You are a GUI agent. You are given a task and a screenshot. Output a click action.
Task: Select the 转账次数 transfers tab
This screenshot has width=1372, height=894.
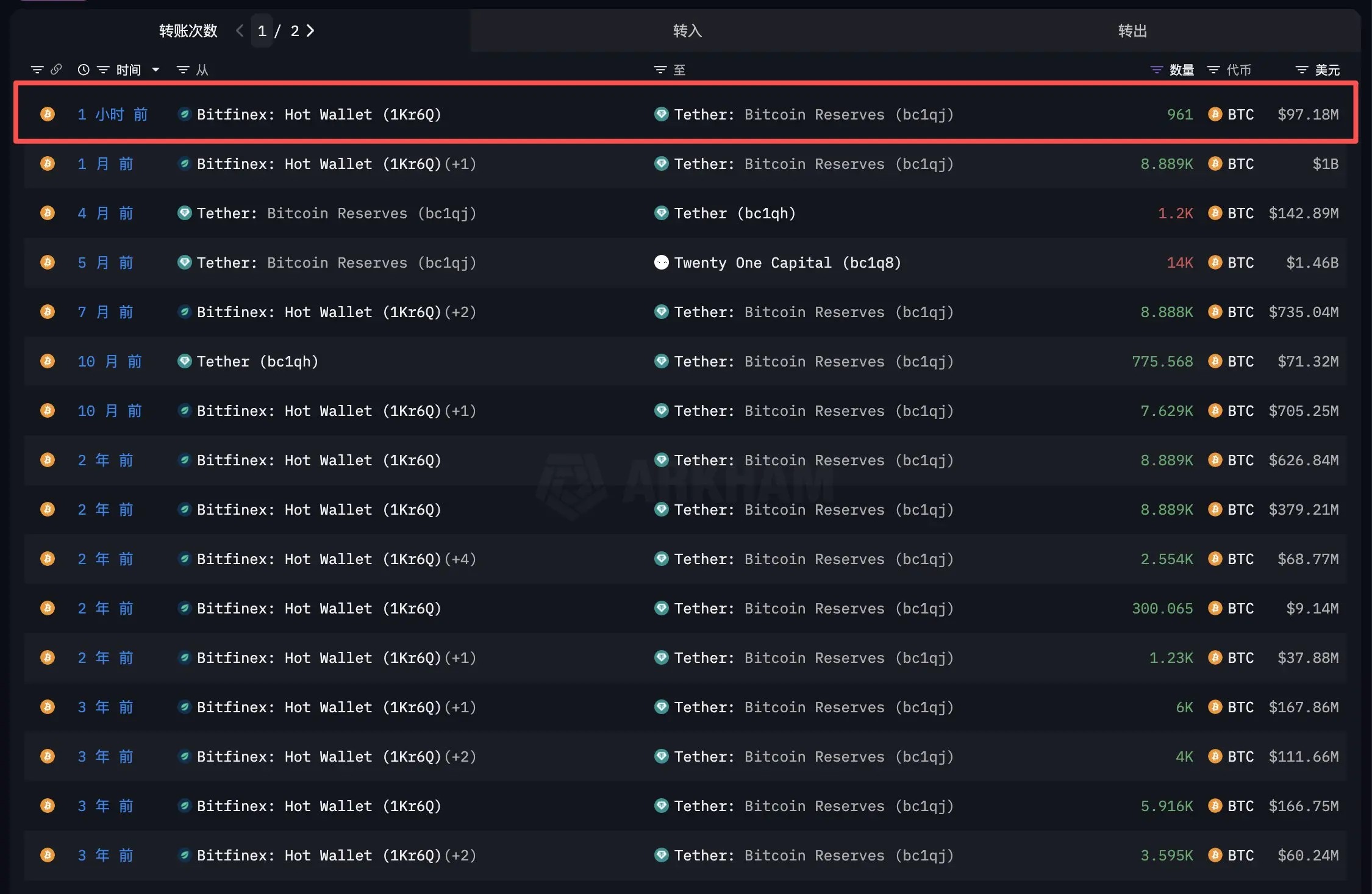click(188, 30)
